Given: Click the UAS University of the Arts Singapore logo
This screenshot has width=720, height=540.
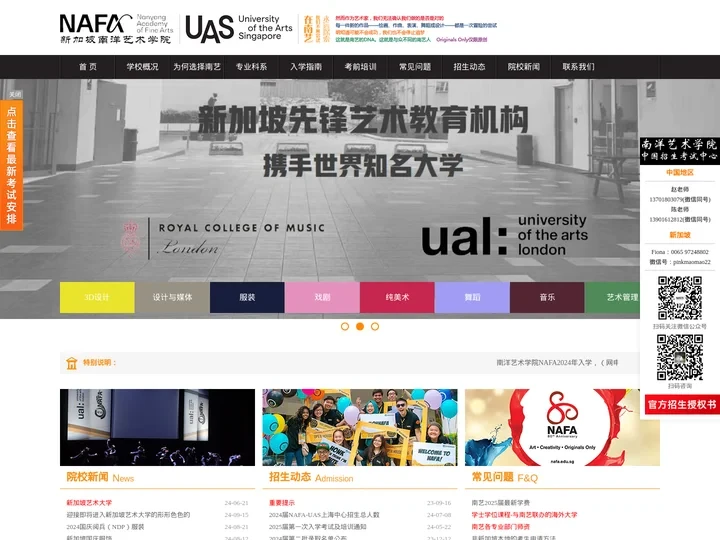Looking at the screenshot, I should pyautogui.click(x=239, y=28).
